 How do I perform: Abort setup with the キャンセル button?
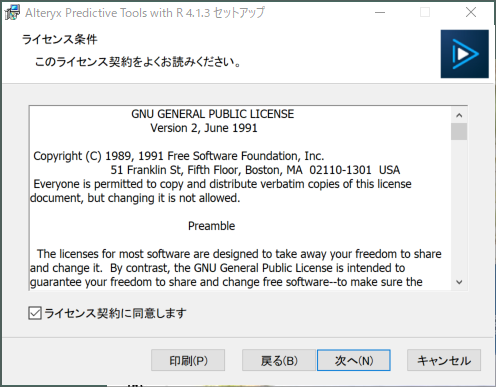(x=444, y=360)
